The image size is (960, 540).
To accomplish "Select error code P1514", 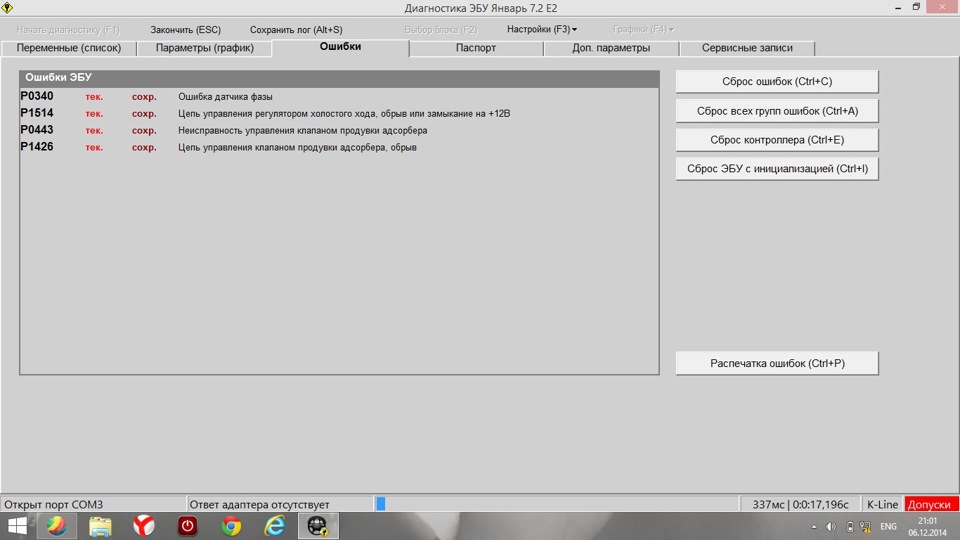I will click(x=37, y=113).
